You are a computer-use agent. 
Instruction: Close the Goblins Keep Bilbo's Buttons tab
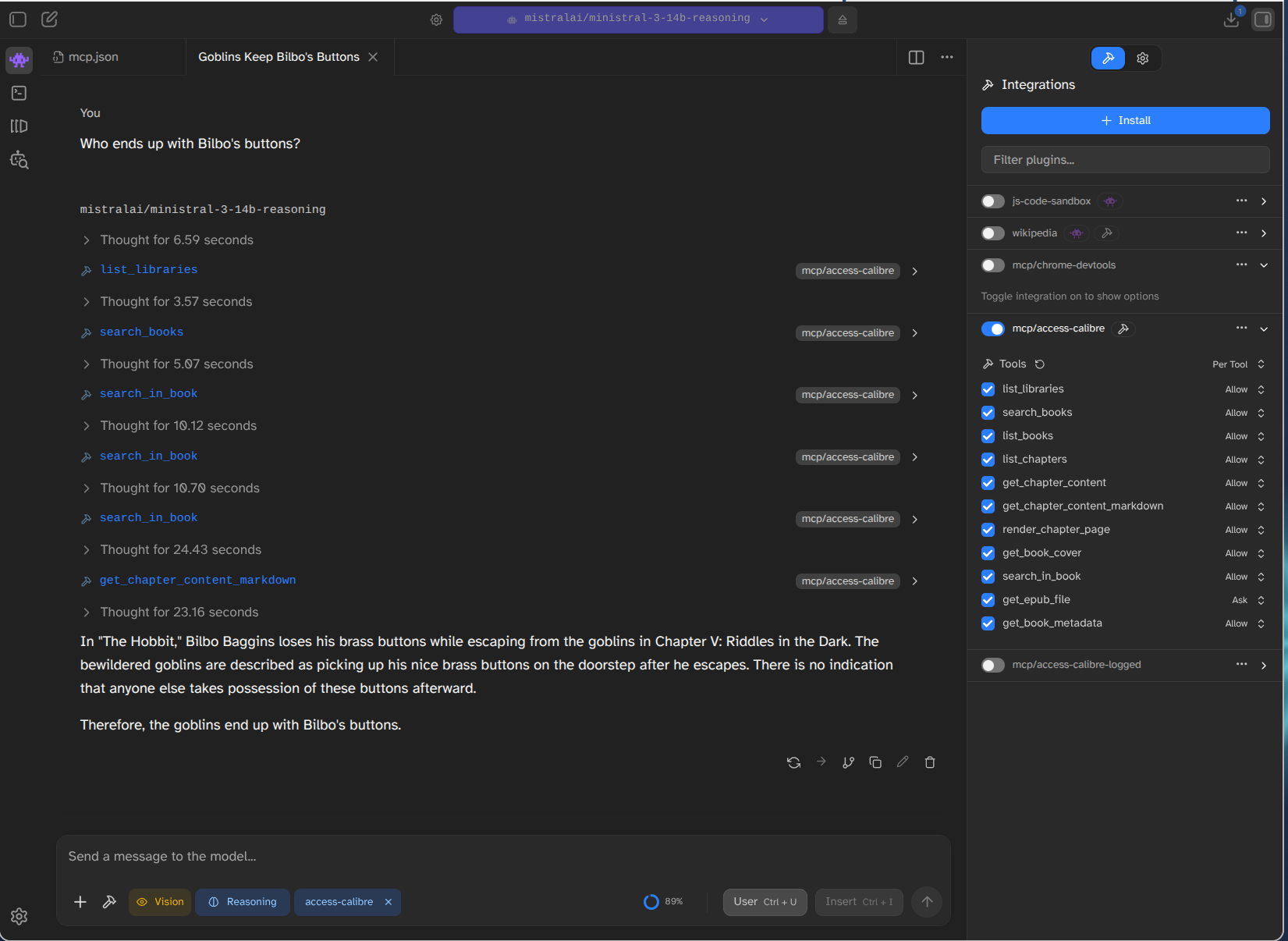tap(373, 57)
